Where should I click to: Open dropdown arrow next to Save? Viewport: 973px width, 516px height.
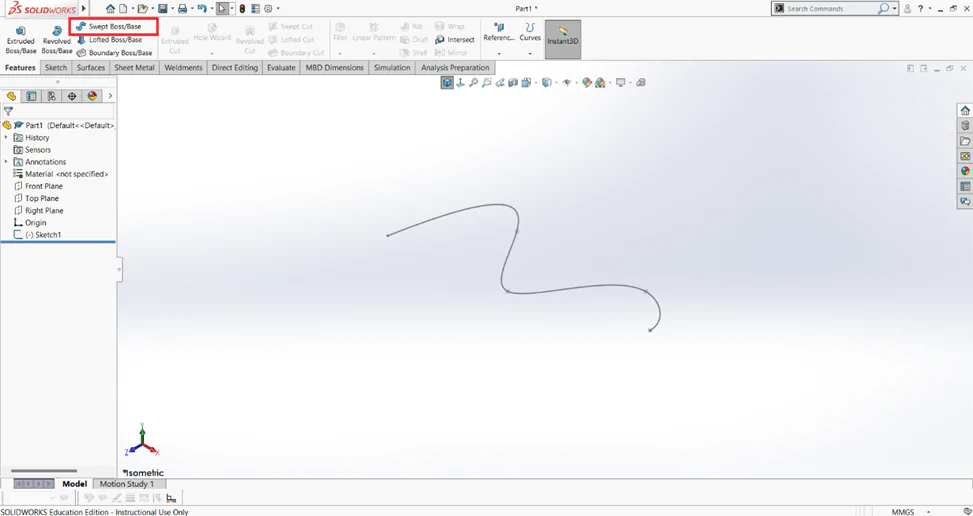click(x=171, y=9)
